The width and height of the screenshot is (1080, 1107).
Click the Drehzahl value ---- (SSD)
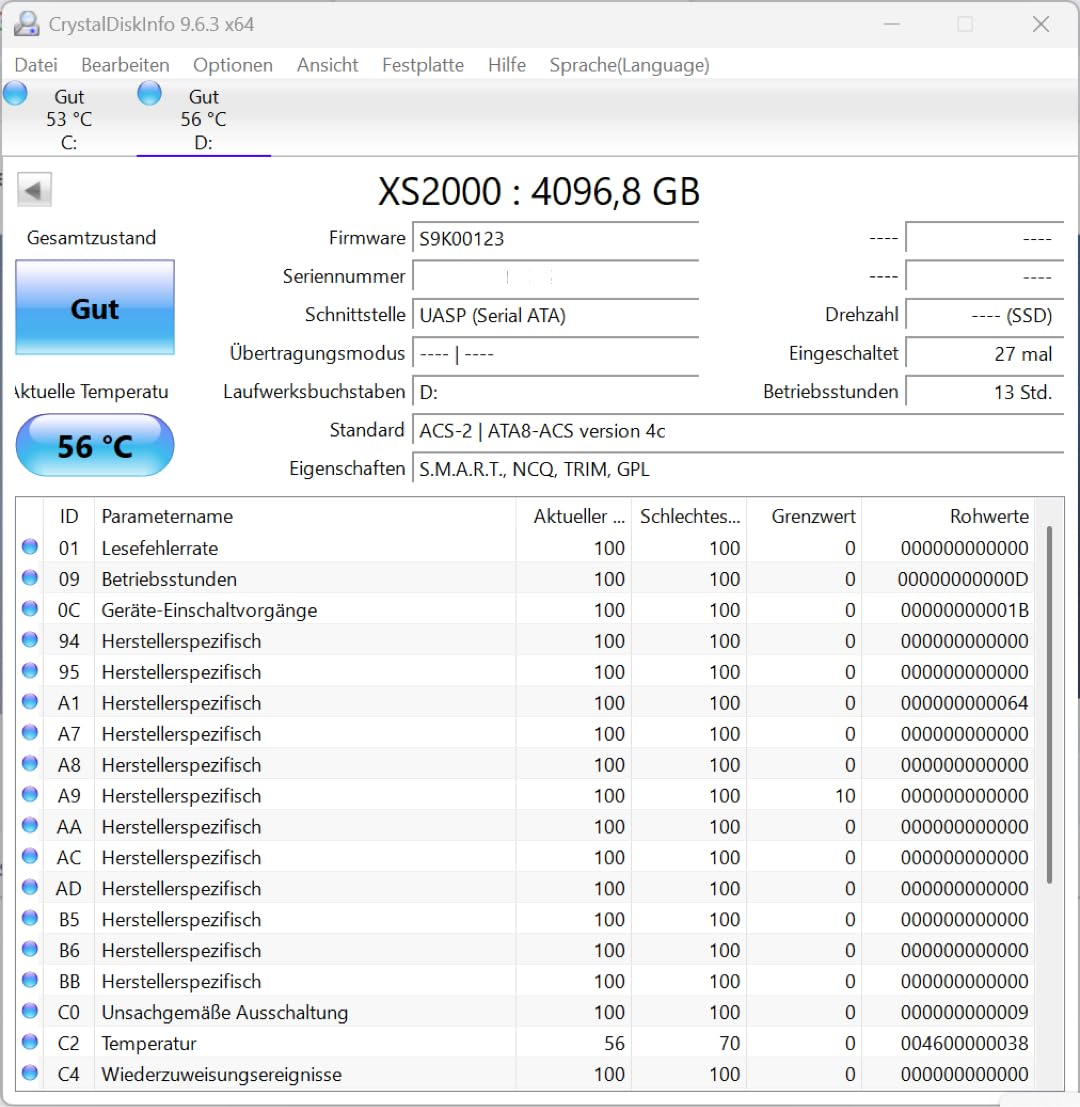point(984,315)
